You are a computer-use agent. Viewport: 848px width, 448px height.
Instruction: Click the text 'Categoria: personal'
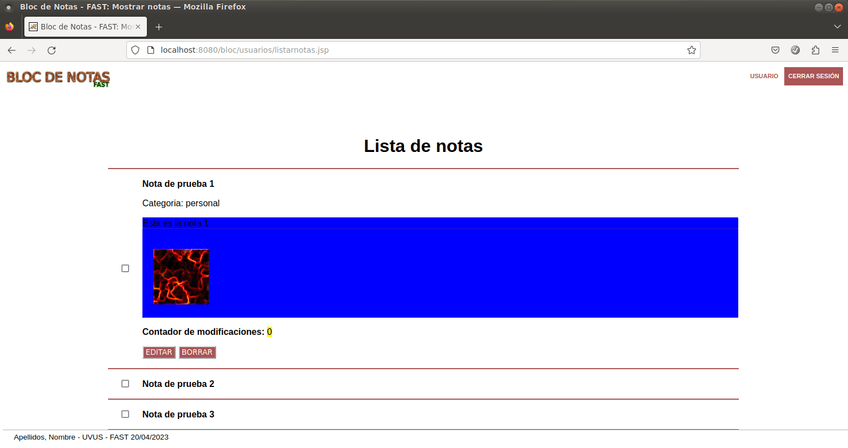181,203
